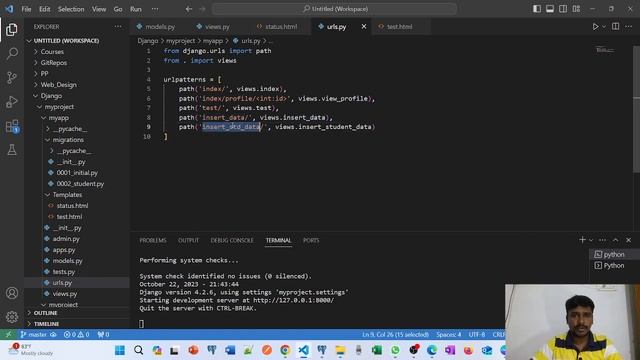Image resolution: width=640 pixels, height=360 pixels.
Task: Open the File menu
Action: pos(26,9)
